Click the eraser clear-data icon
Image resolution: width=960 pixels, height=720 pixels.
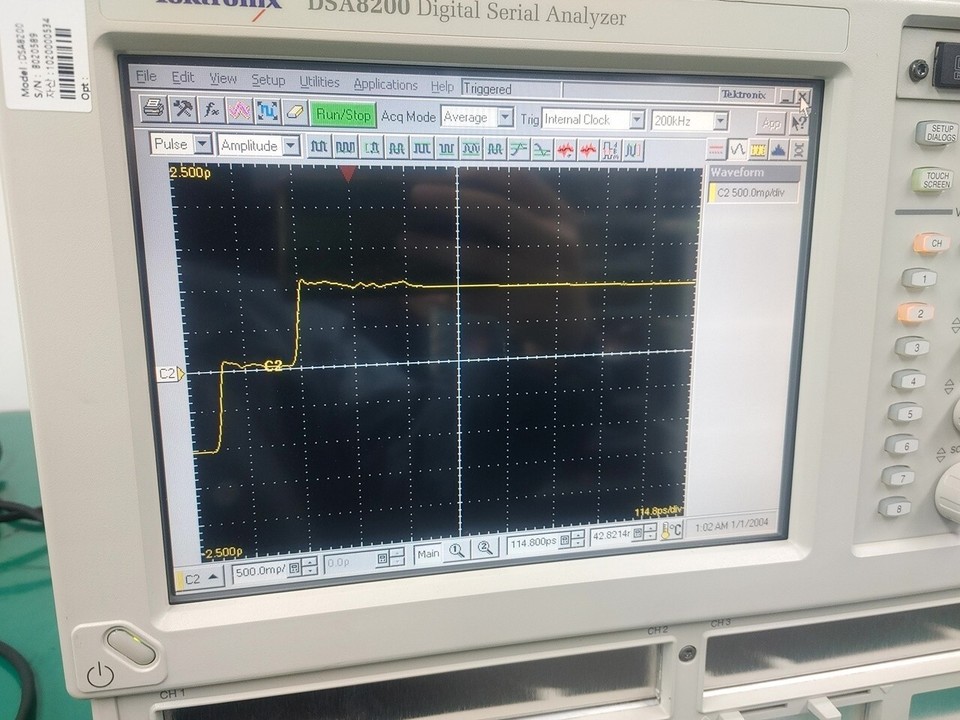[x=296, y=113]
